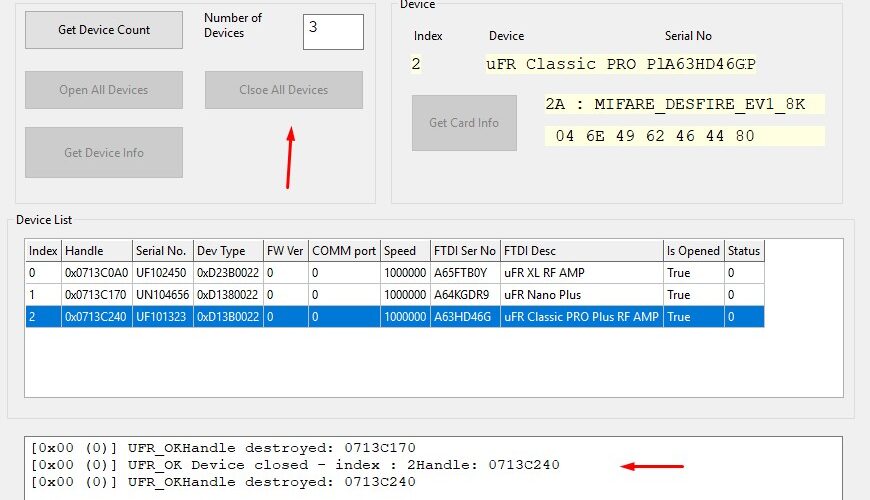The image size is (870, 500).
Task: Click speed 1000000 in UF102450 row
Action: [405, 273]
